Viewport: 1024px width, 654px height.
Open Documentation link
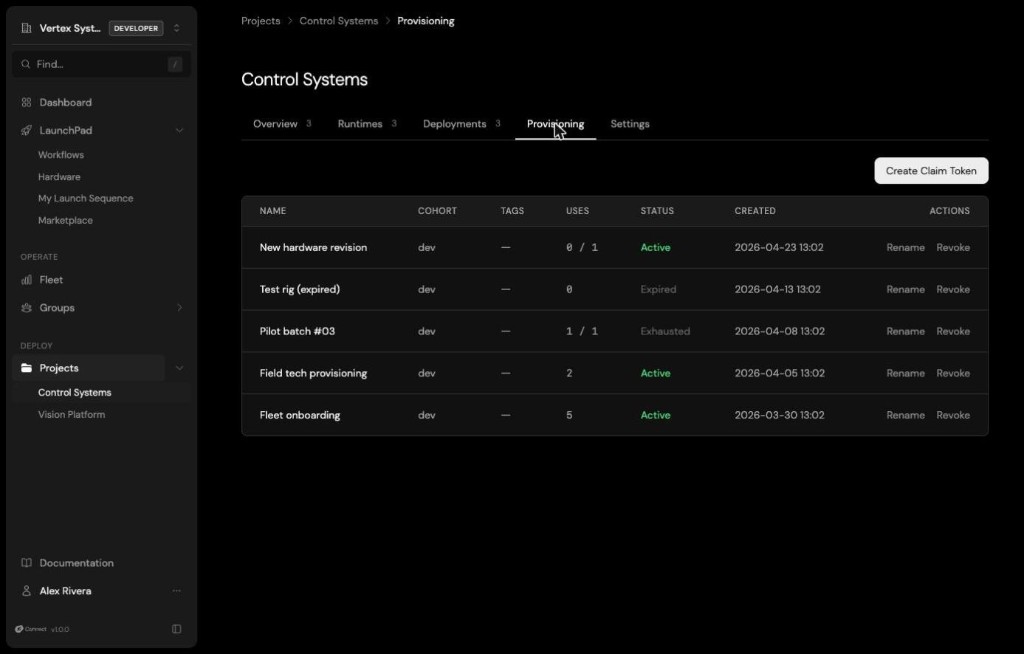(x=76, y=563)
